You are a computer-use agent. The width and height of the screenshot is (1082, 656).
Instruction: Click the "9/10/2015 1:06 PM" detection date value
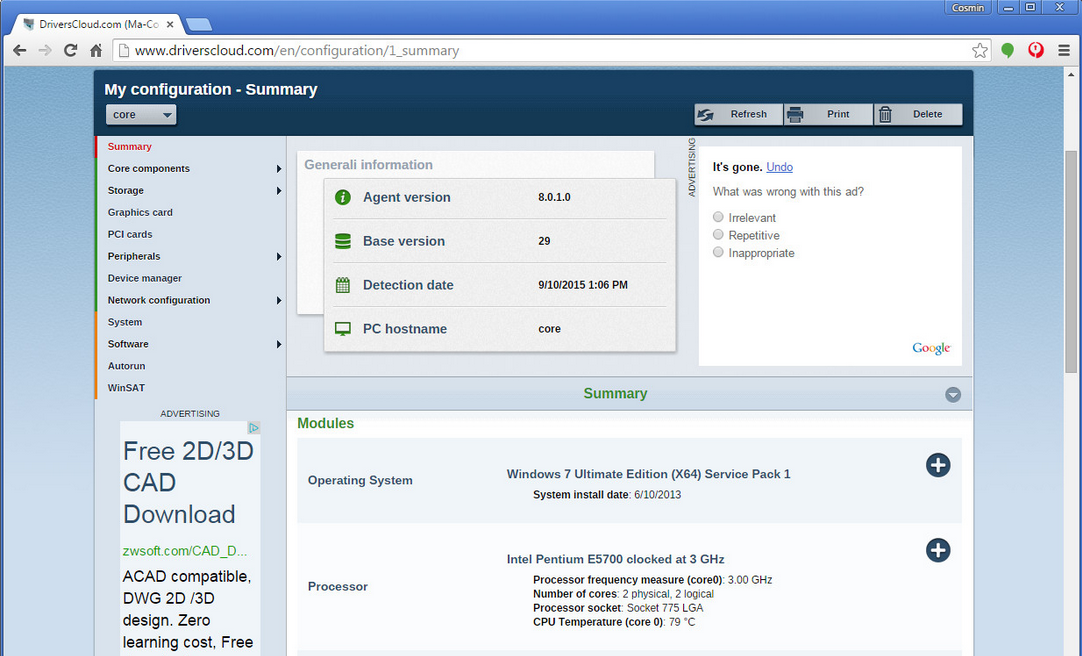click(x=583, y=285)
